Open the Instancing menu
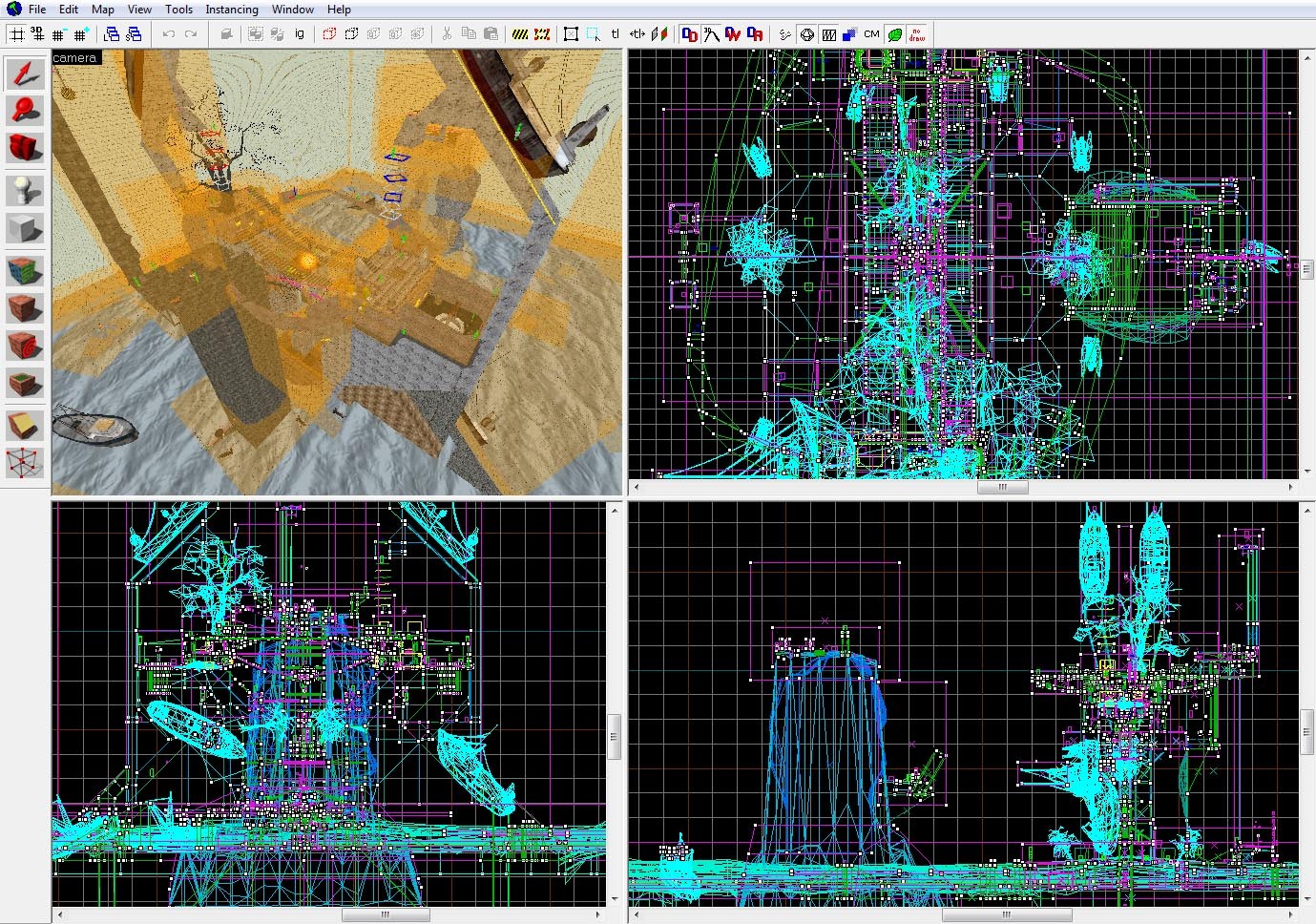This screenshot has width=1316, height=924. pyautogui.click(x=232, y=10)
